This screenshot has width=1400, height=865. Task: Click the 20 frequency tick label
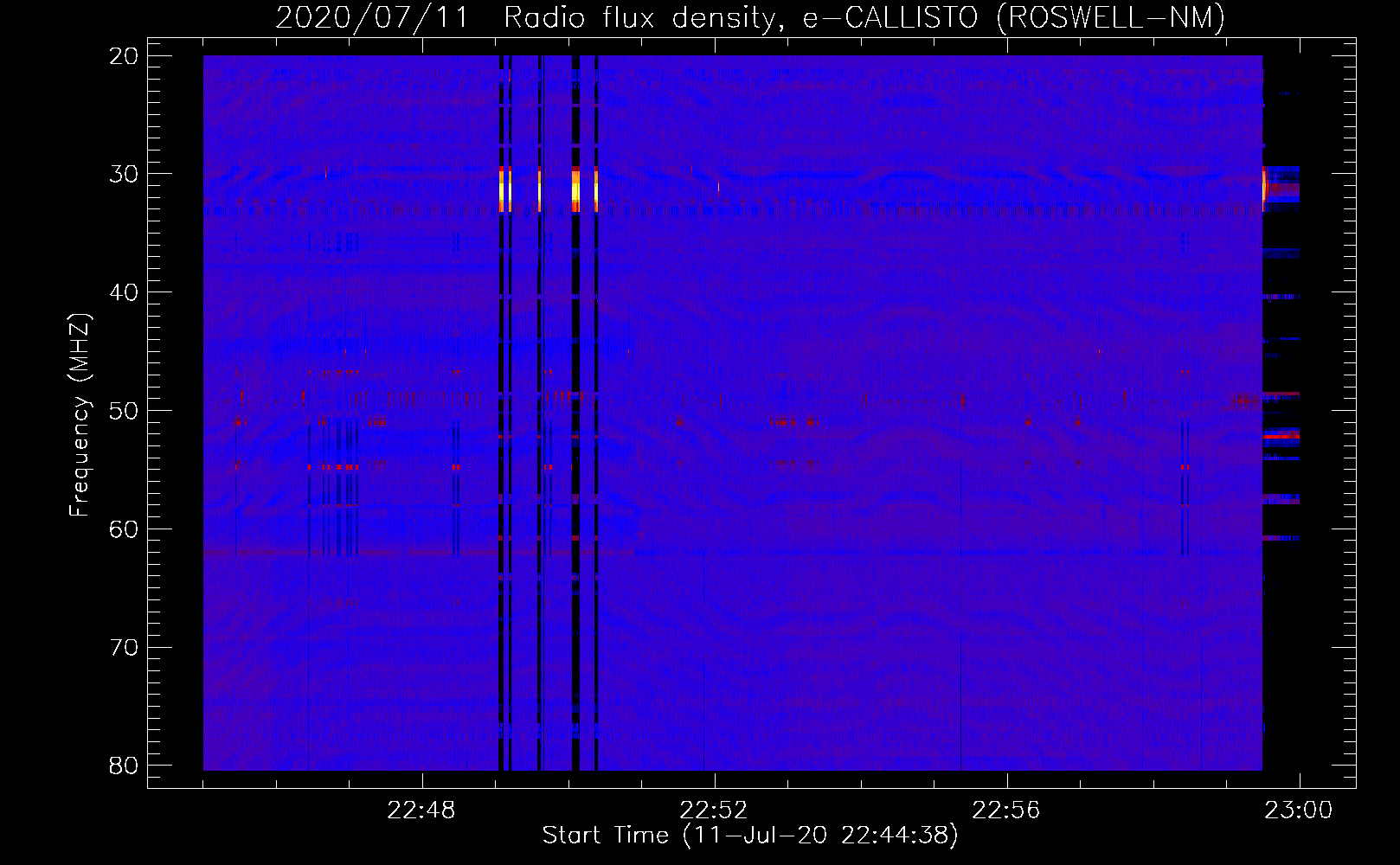coord(124,56)
